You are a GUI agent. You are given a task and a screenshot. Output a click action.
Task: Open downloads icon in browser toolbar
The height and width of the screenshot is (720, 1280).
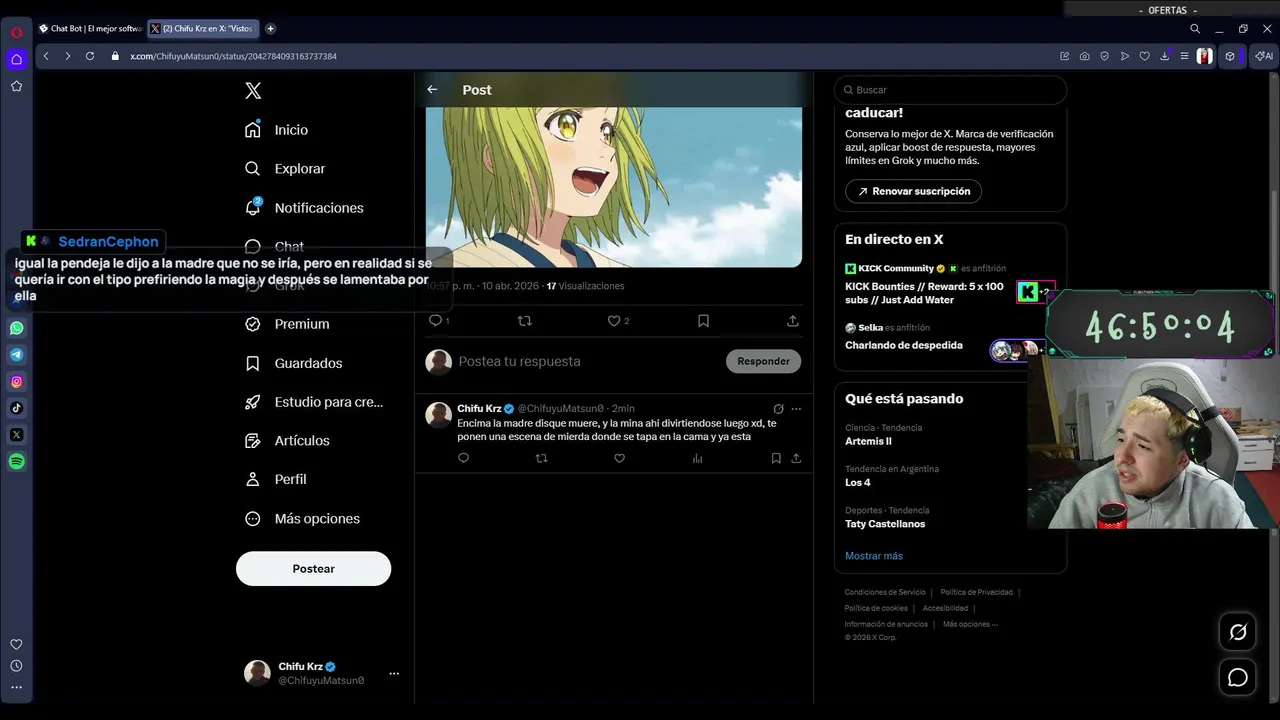(x=1164, y=56)
